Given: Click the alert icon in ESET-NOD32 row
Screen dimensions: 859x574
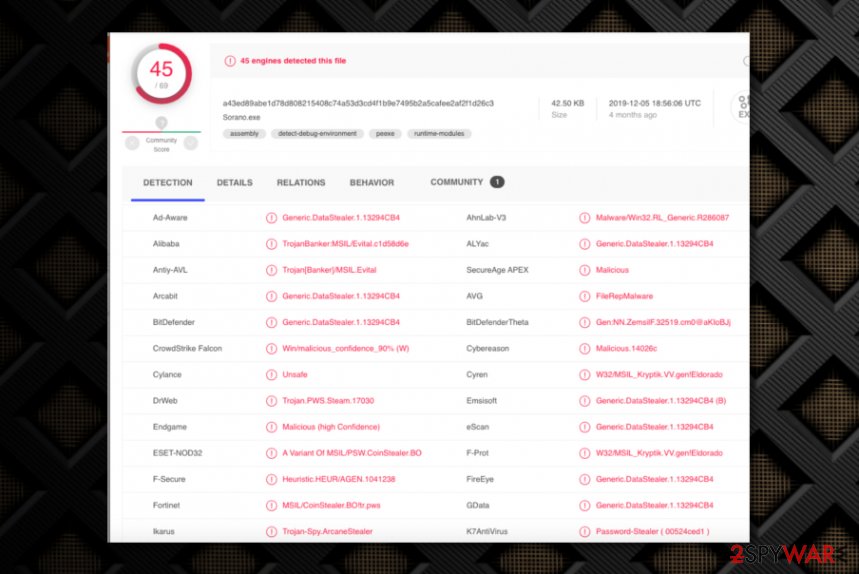Looking at the screenshot, I should [271, 453].
